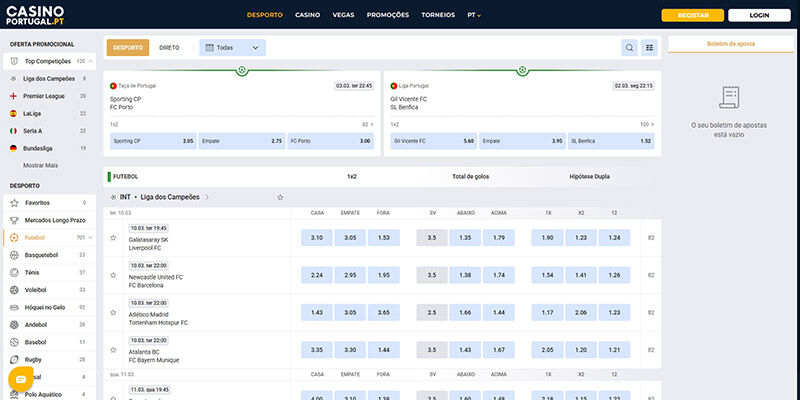Image resolution: width=800 pixels, height=400 pixels.
Task: Select 3.5 goals line for Galatasaray match
Action: pyautogui.click(x=432, y=238)
